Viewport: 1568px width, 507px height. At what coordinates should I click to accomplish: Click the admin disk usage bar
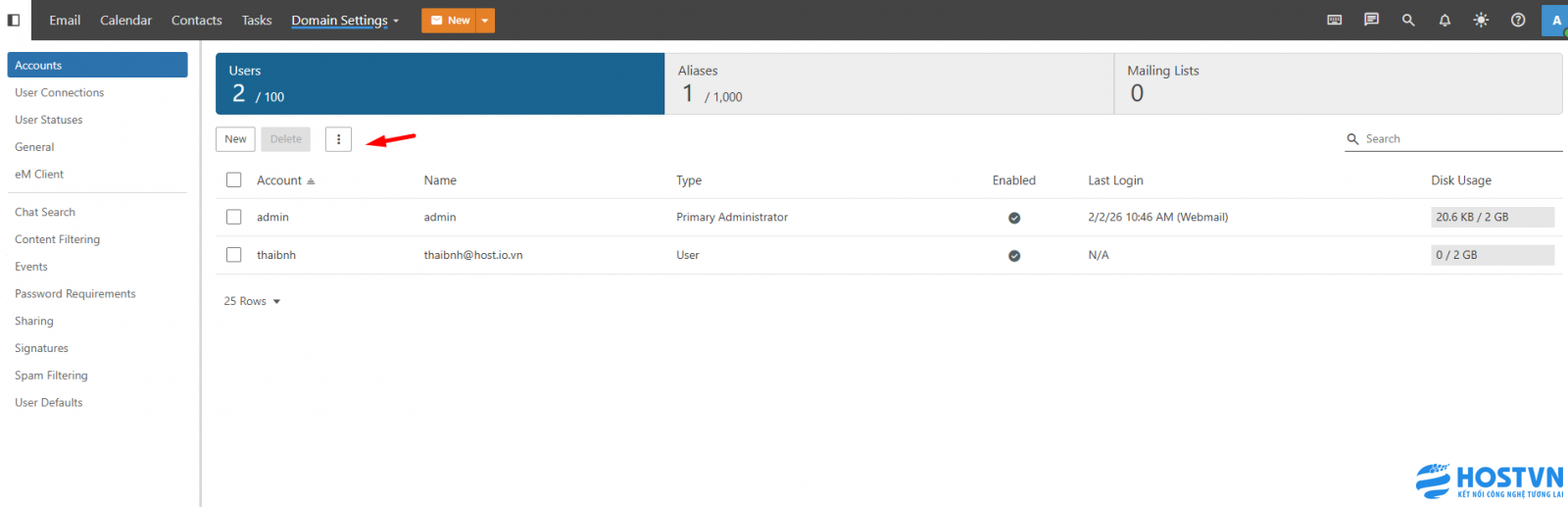[1492, 217]
